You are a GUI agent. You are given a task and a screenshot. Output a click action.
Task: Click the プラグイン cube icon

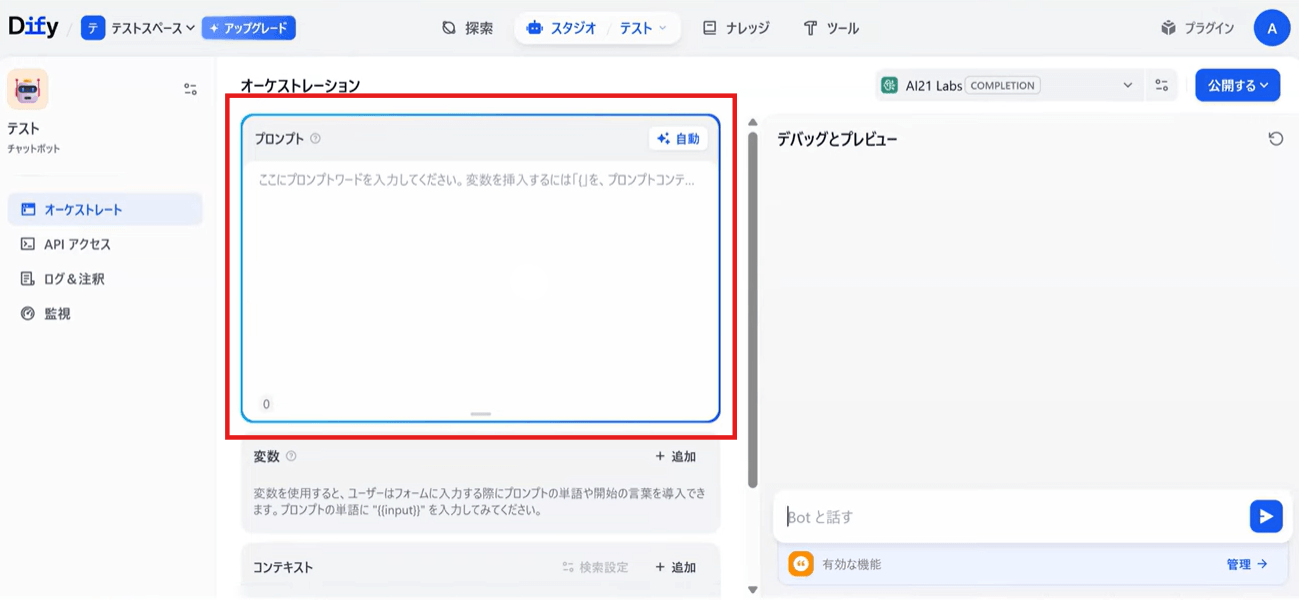pos(1168,28)
